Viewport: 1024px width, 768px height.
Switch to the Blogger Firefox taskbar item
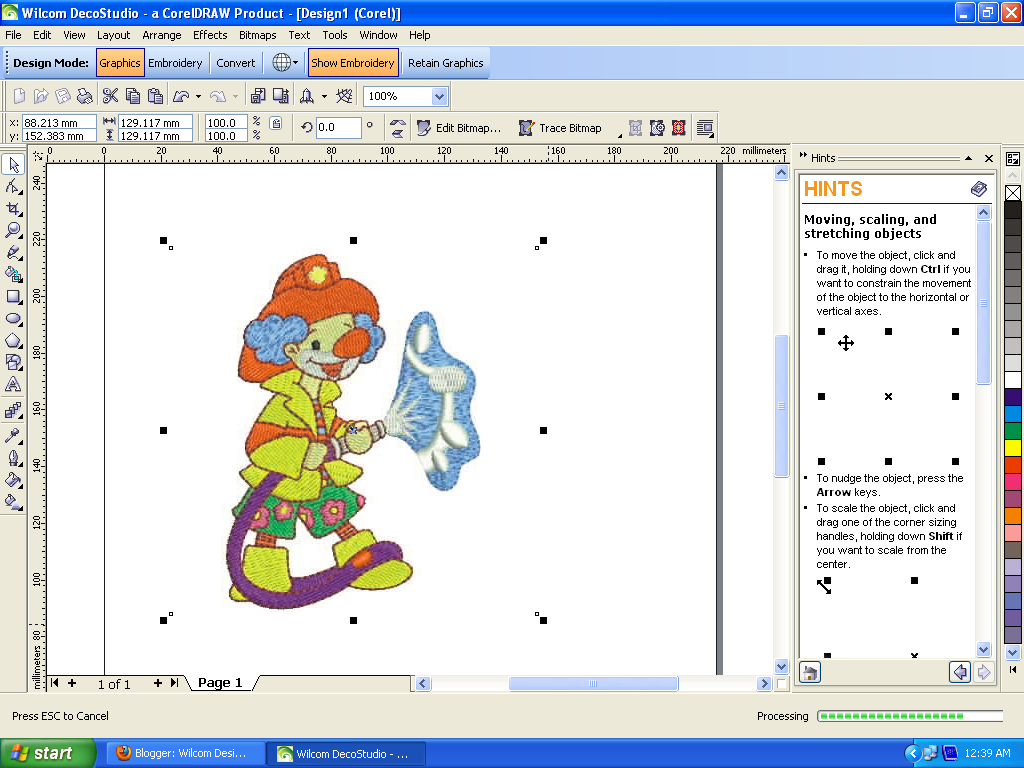pyautogui.click(x=185, y=753)
